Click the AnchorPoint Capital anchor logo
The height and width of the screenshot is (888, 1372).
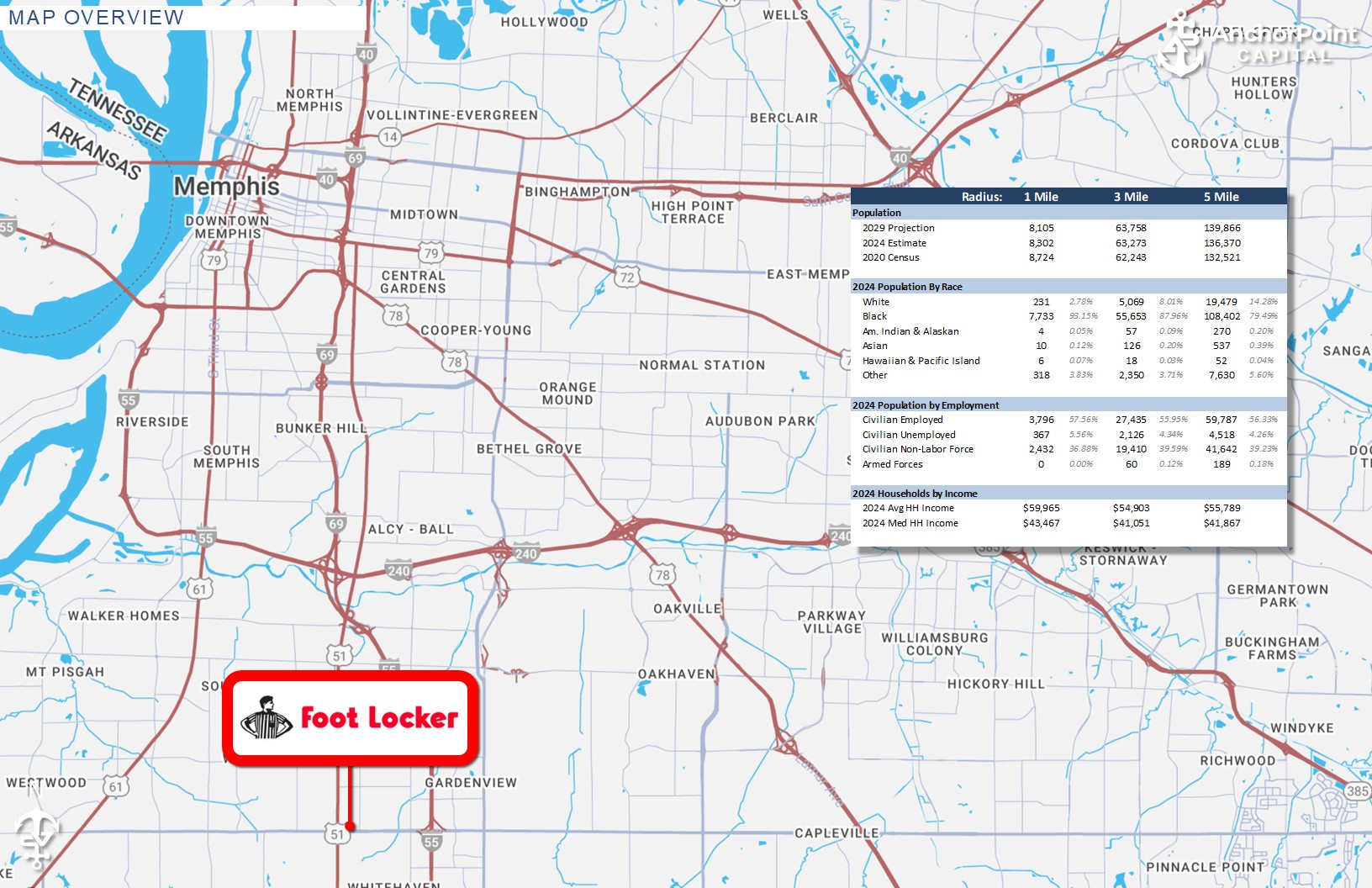pos(1180,44)
